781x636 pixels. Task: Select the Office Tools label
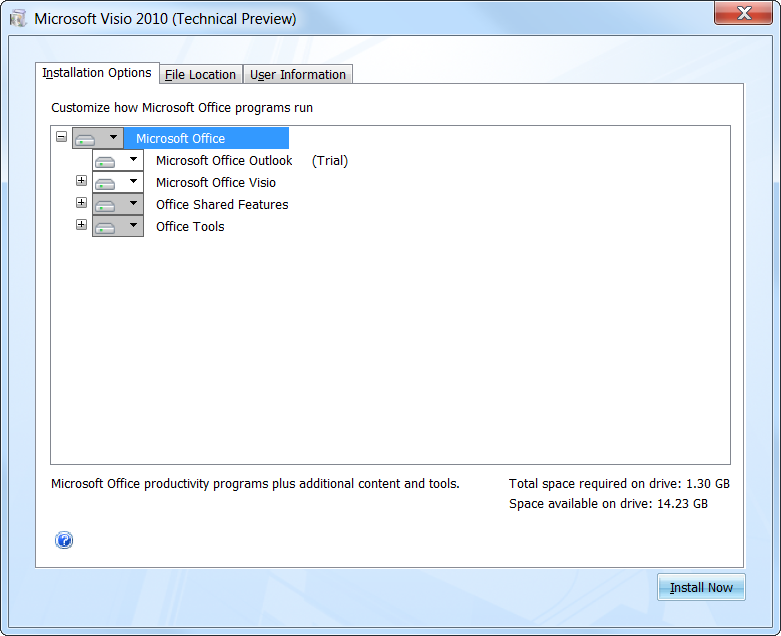[x=190, y=227]
